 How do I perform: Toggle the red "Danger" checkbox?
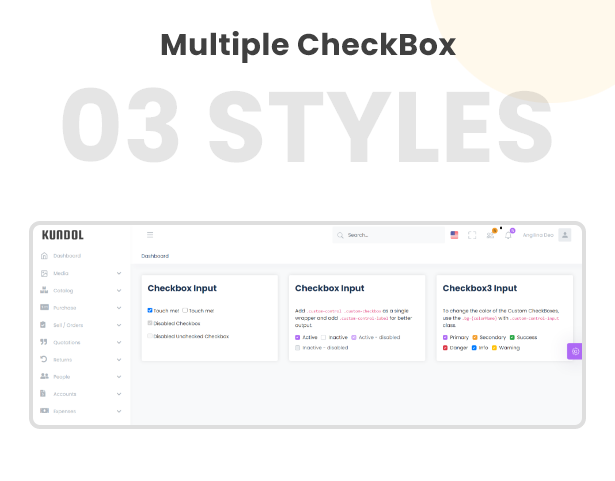pyautogui.click(x=445, y=348)
